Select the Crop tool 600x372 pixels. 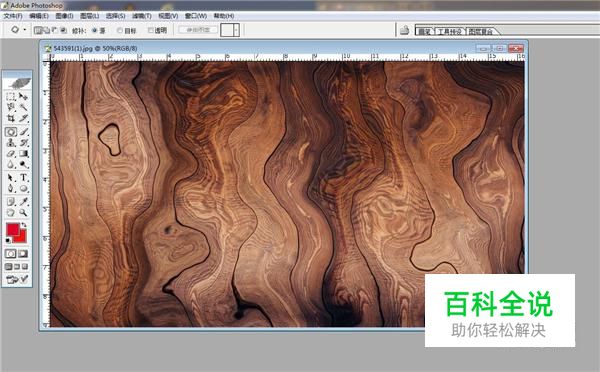11,118
